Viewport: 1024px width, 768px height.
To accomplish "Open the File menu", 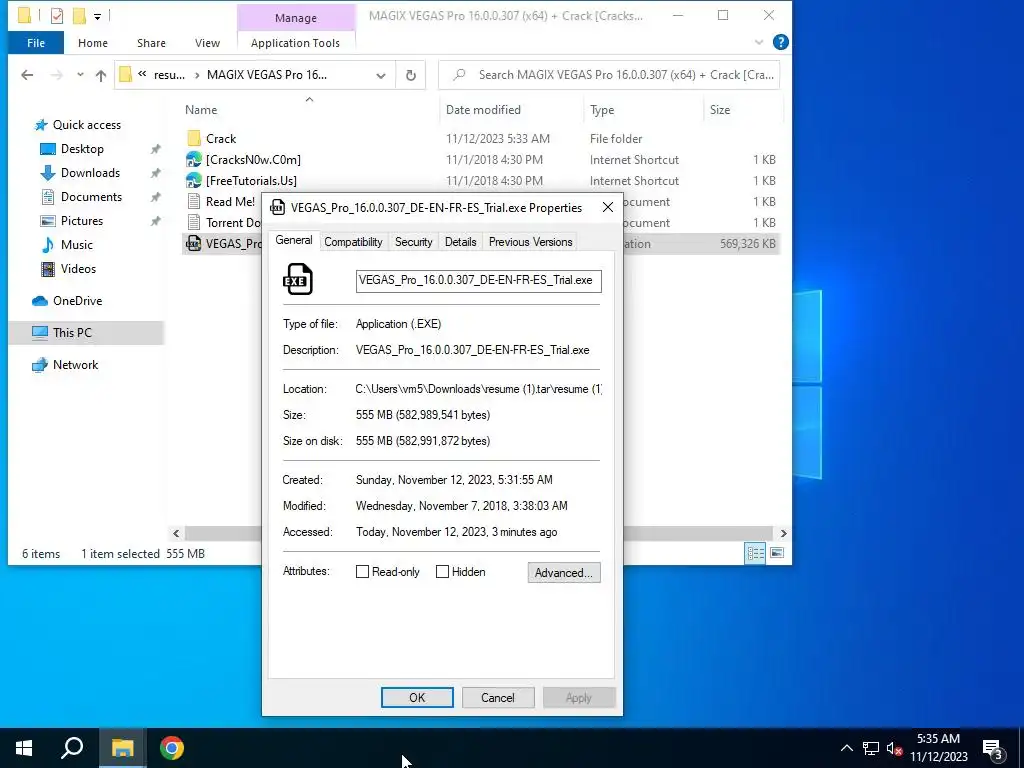I will pos(36,43).
